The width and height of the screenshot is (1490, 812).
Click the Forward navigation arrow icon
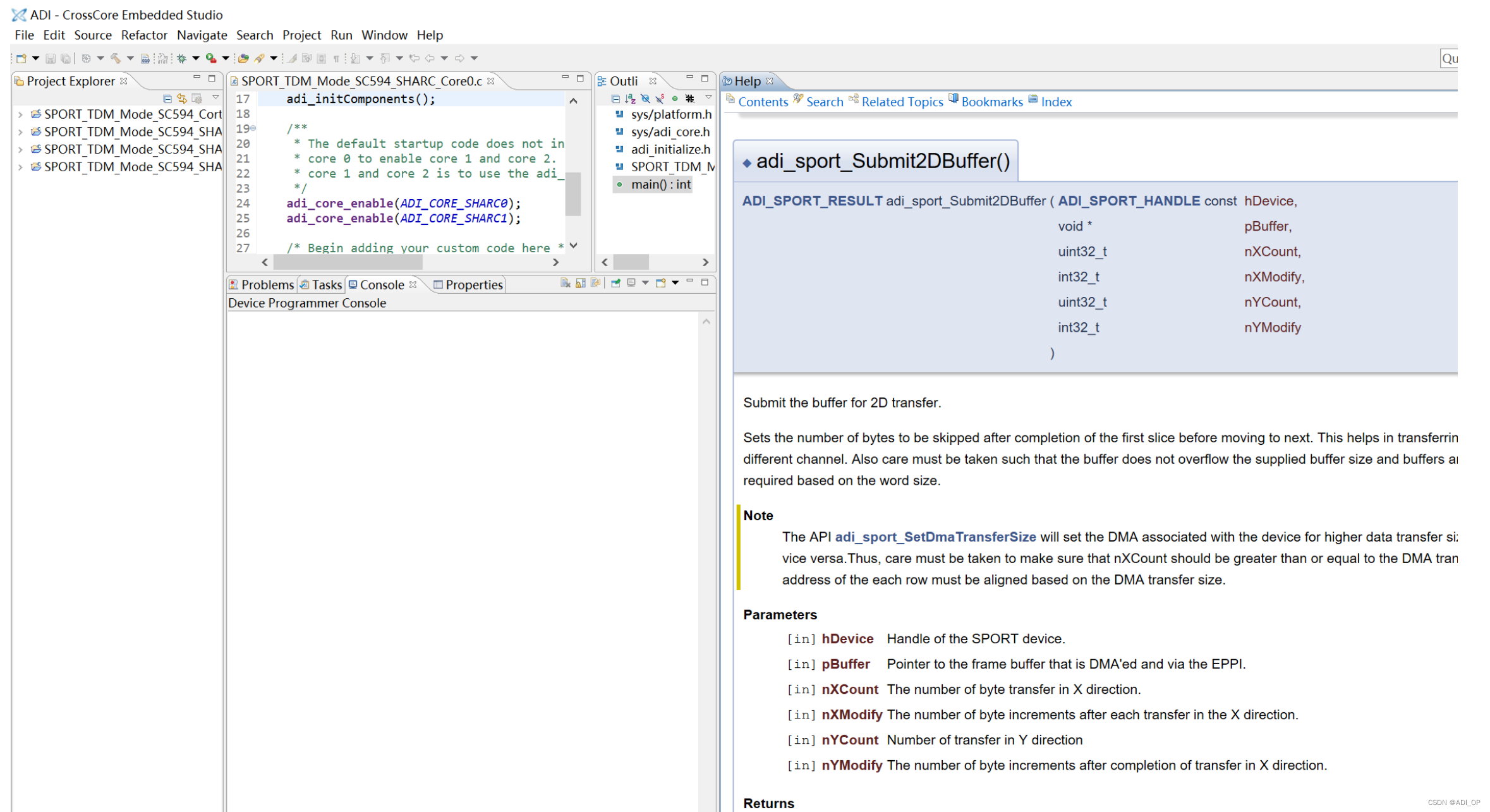[459, 59]
